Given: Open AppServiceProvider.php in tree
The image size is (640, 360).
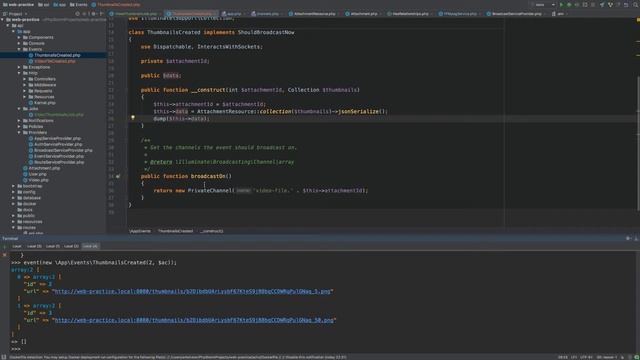Looking at the screenshot, I should pyautogui.click(x=57, y=138).
